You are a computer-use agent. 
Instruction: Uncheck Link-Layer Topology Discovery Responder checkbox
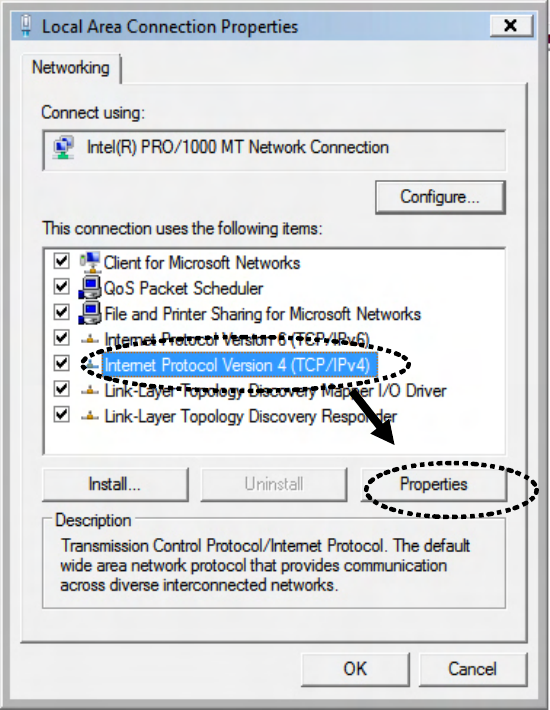(61, 414)
